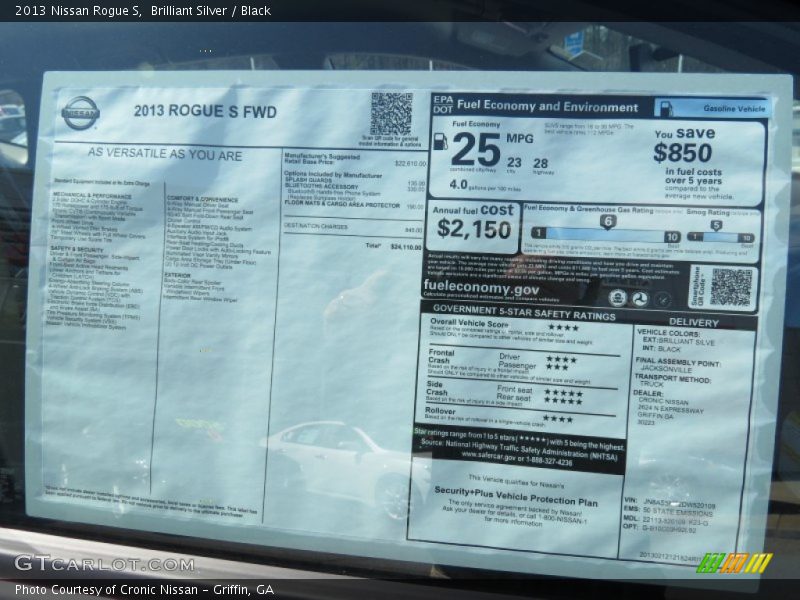800x600 pixels.
Task: Click the Overall Vehicle Score stars
Action: click(x=563, y=328)
